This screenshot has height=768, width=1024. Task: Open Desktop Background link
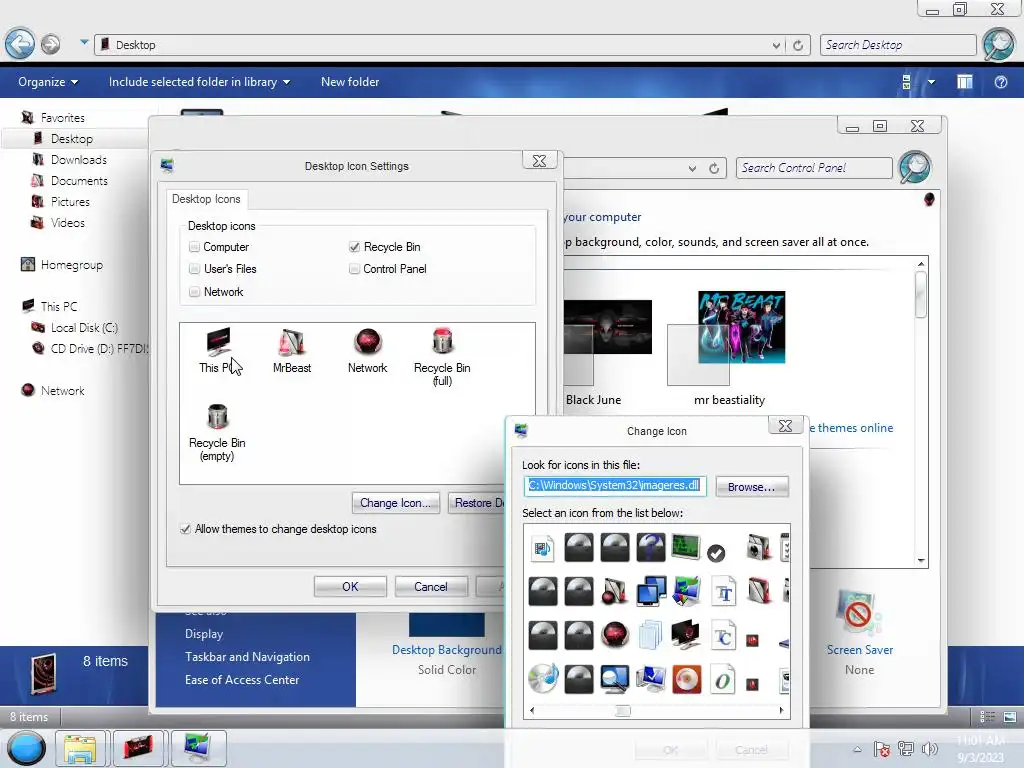pos(447,650)
